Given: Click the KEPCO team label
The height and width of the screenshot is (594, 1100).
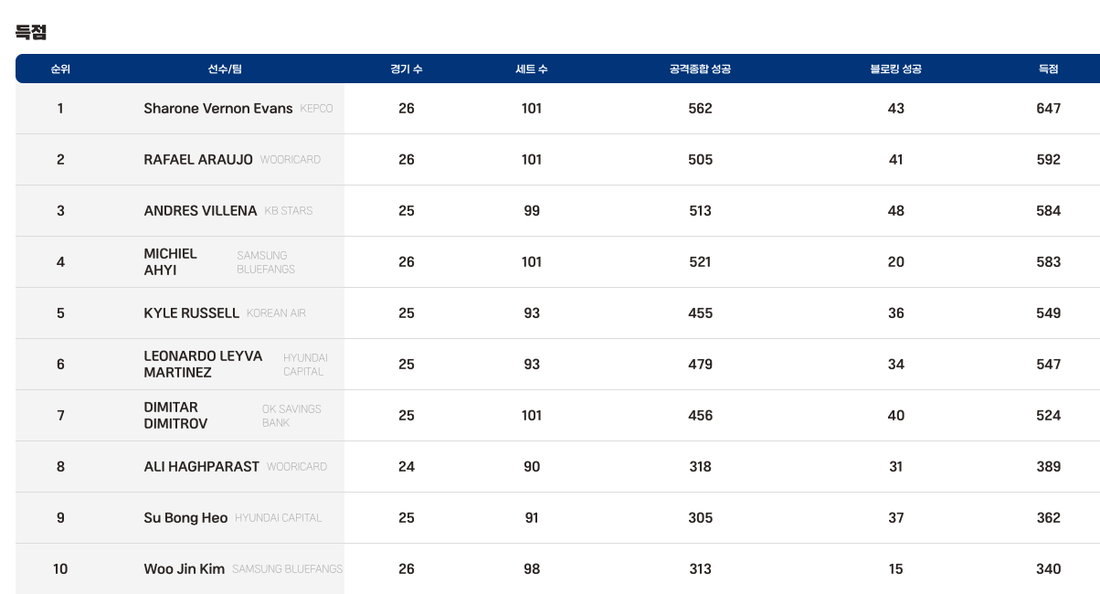Looking at the screenshot, I should pyautogui.click(x=316, y=109).
